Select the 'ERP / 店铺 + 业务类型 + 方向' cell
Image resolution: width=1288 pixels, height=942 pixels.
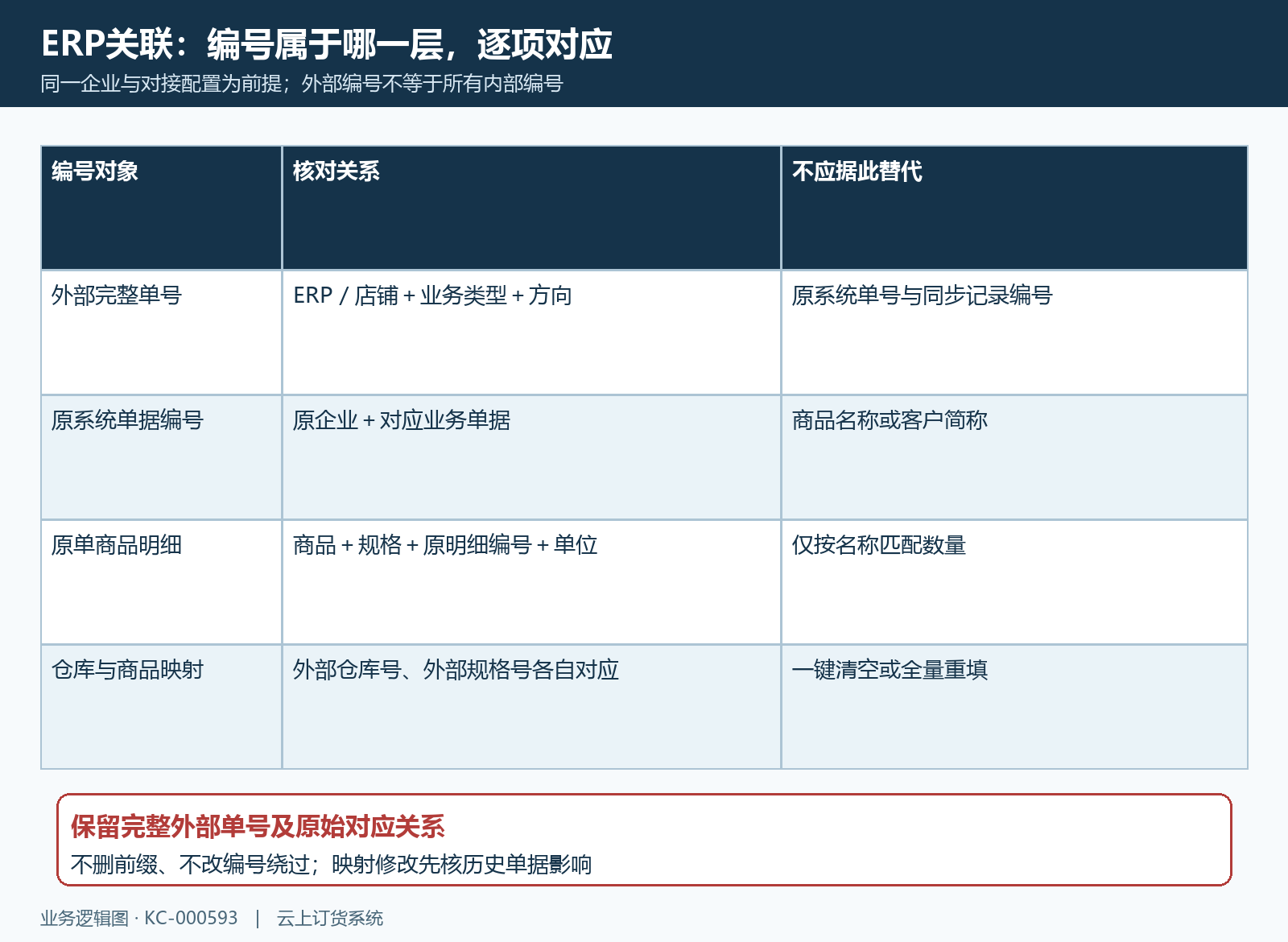coord(531,333)
